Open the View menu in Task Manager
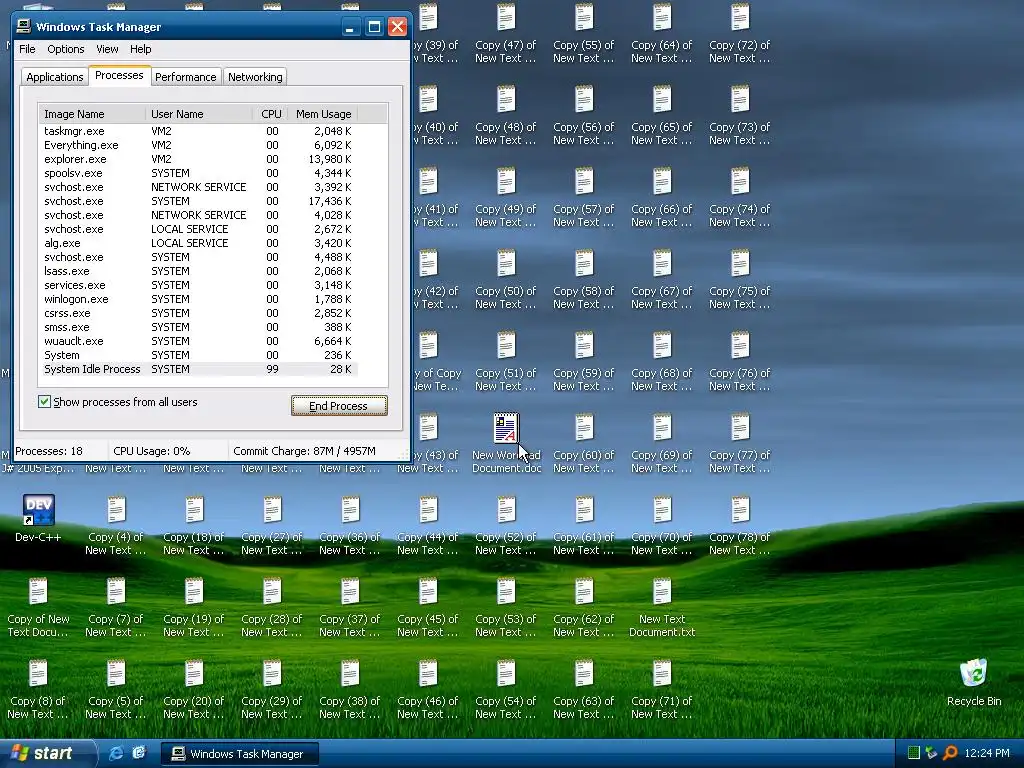Viewport: 1024px width, 768px height. tap(107, 49)
